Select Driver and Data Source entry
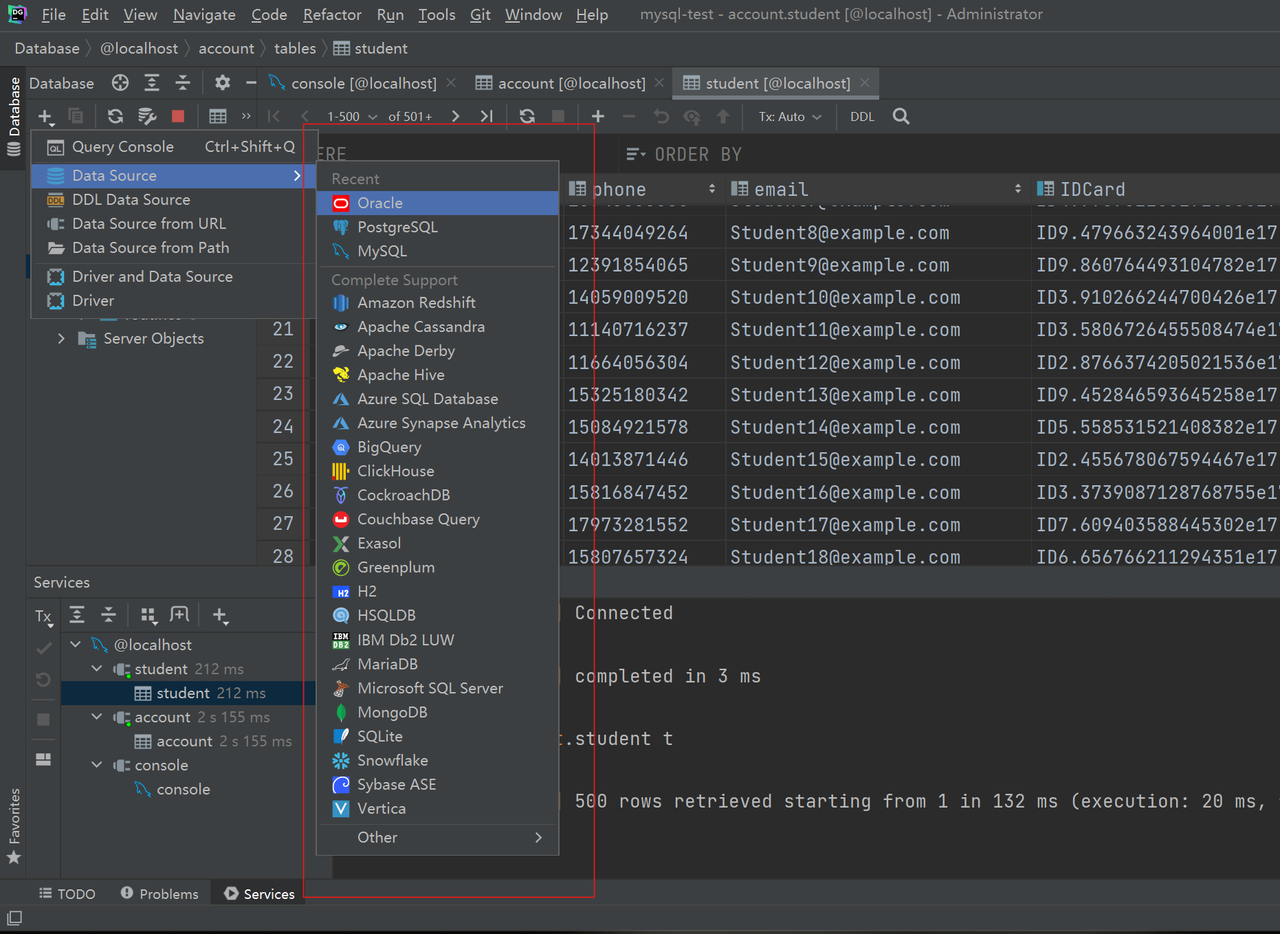The image size is (1280, 934). [174, 276]
